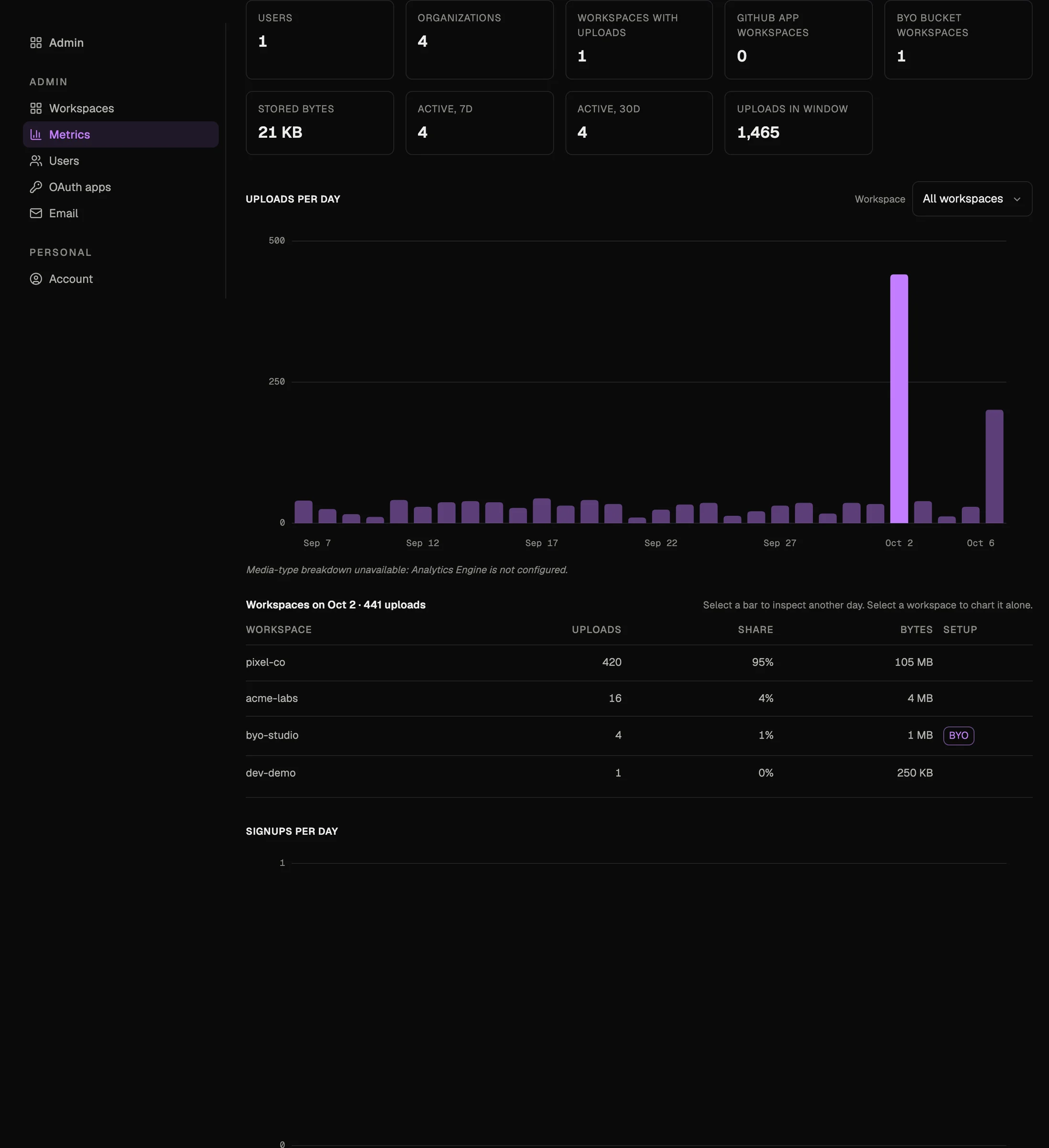Select the highlighted Oct 2 bar
The image size is (1049, 1148).
pos(899,398)
